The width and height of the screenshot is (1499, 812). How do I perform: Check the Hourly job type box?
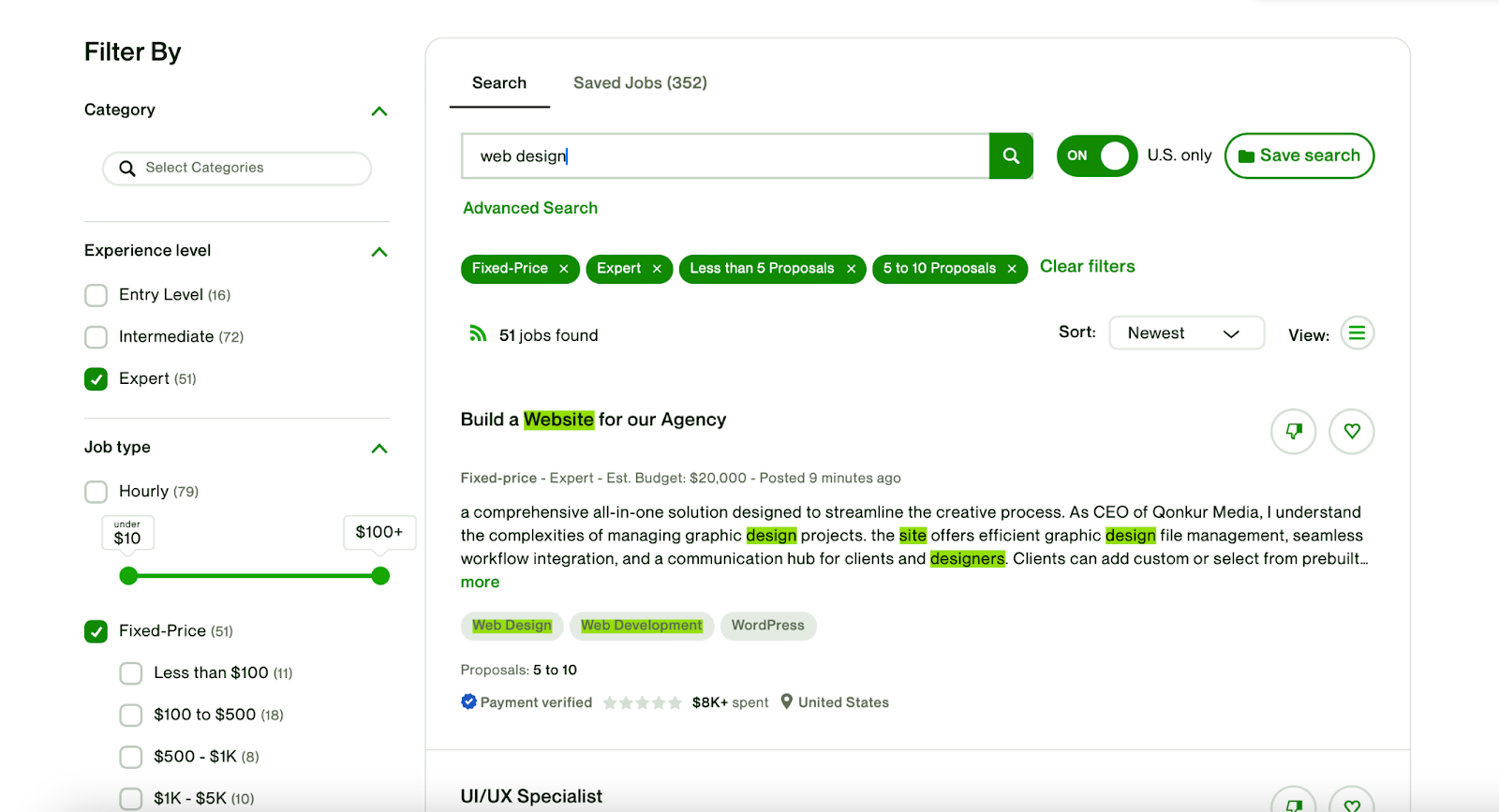pyautogui.click(x=96, y=492)
